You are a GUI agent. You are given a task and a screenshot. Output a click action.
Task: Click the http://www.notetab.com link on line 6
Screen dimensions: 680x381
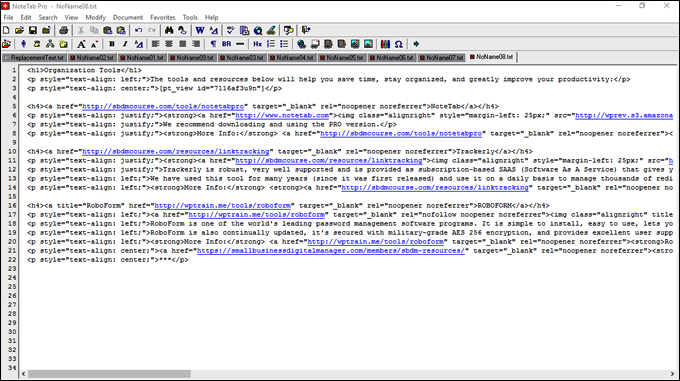[282, 115]
